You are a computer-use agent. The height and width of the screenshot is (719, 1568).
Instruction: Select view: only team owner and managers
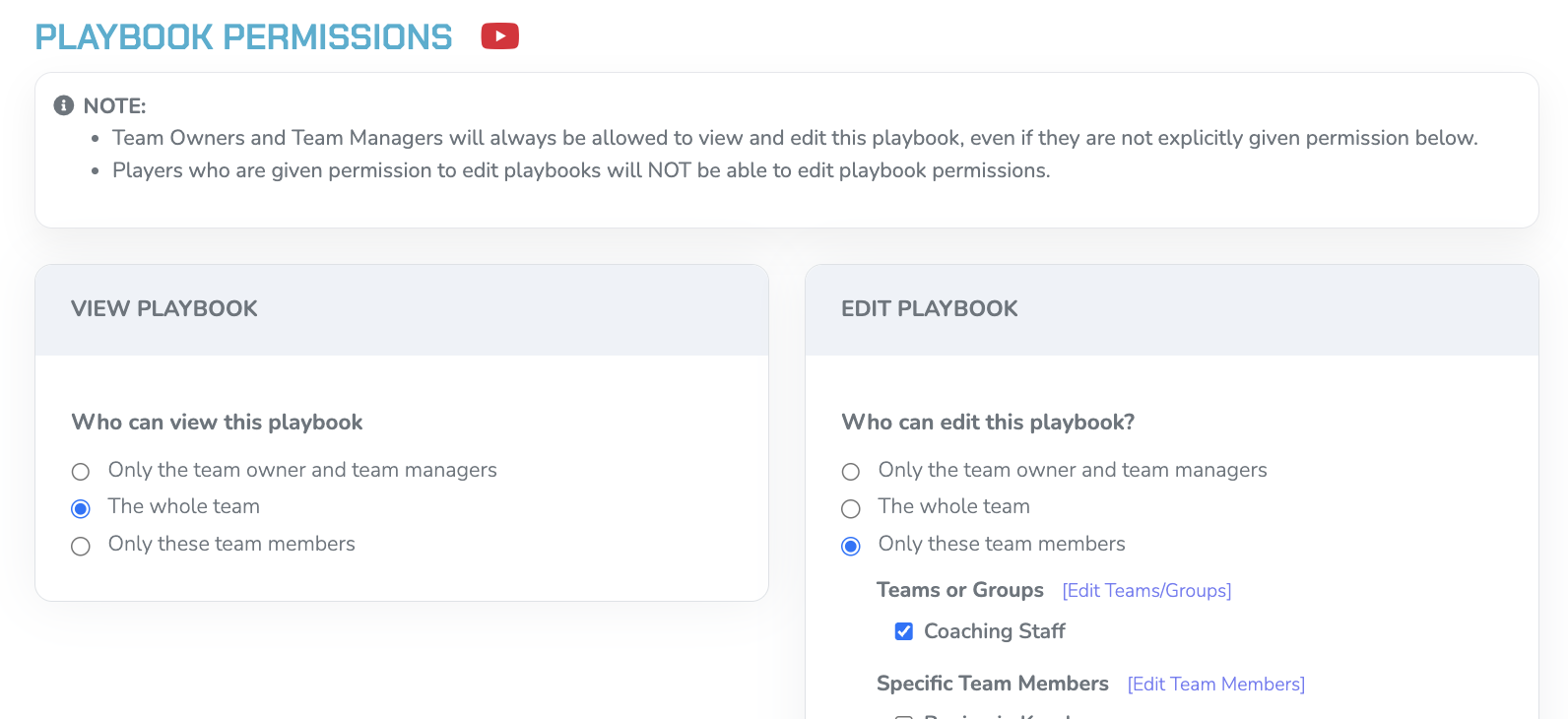coord(81,472)
